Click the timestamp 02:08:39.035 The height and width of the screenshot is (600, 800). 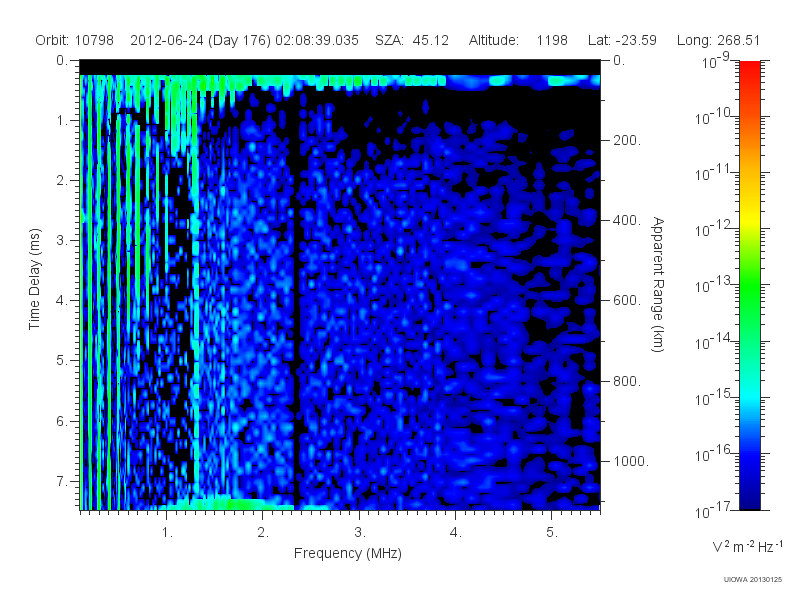click(317, 40)
